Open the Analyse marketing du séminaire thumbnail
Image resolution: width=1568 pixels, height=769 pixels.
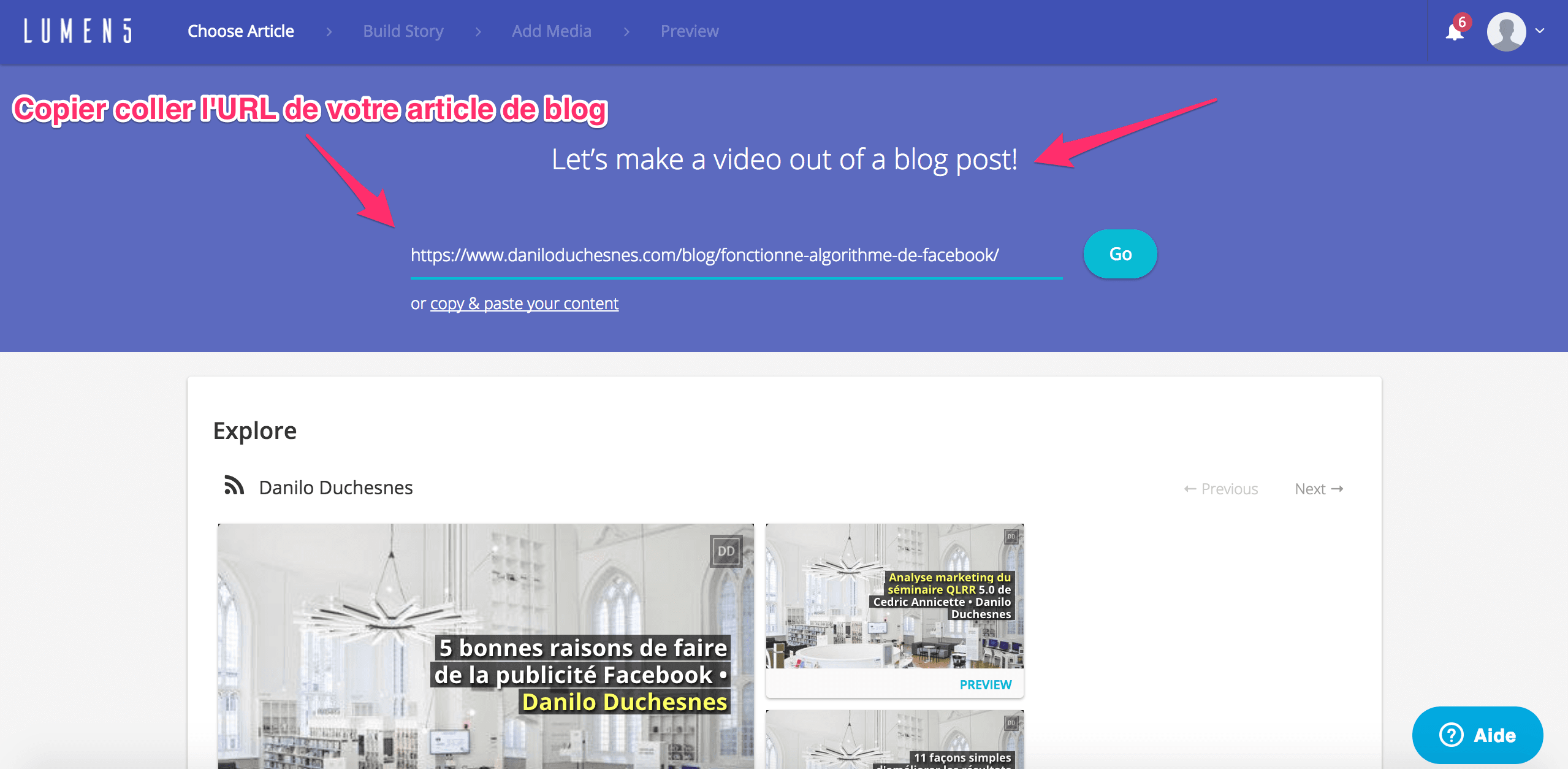(894, 595)
